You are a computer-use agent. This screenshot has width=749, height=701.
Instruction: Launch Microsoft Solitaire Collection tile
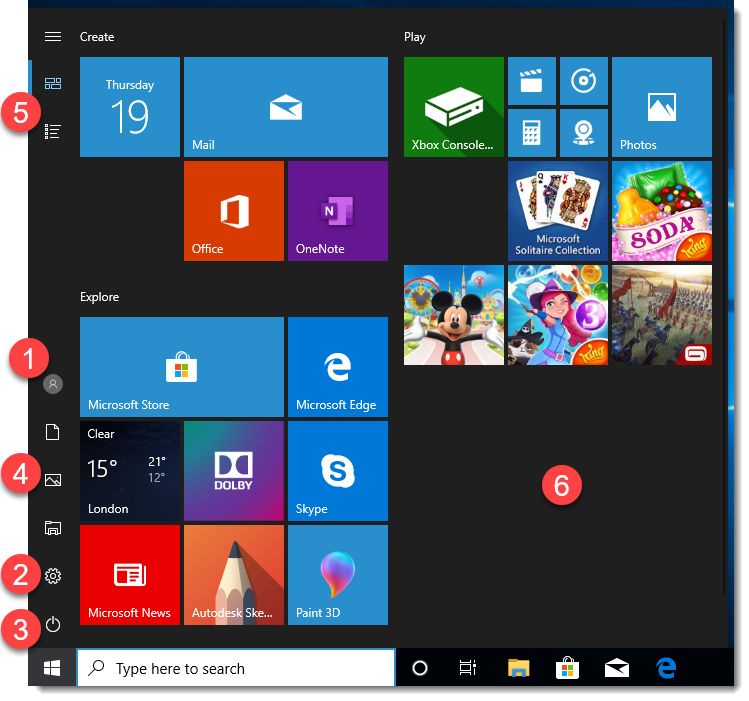point(558,211)
